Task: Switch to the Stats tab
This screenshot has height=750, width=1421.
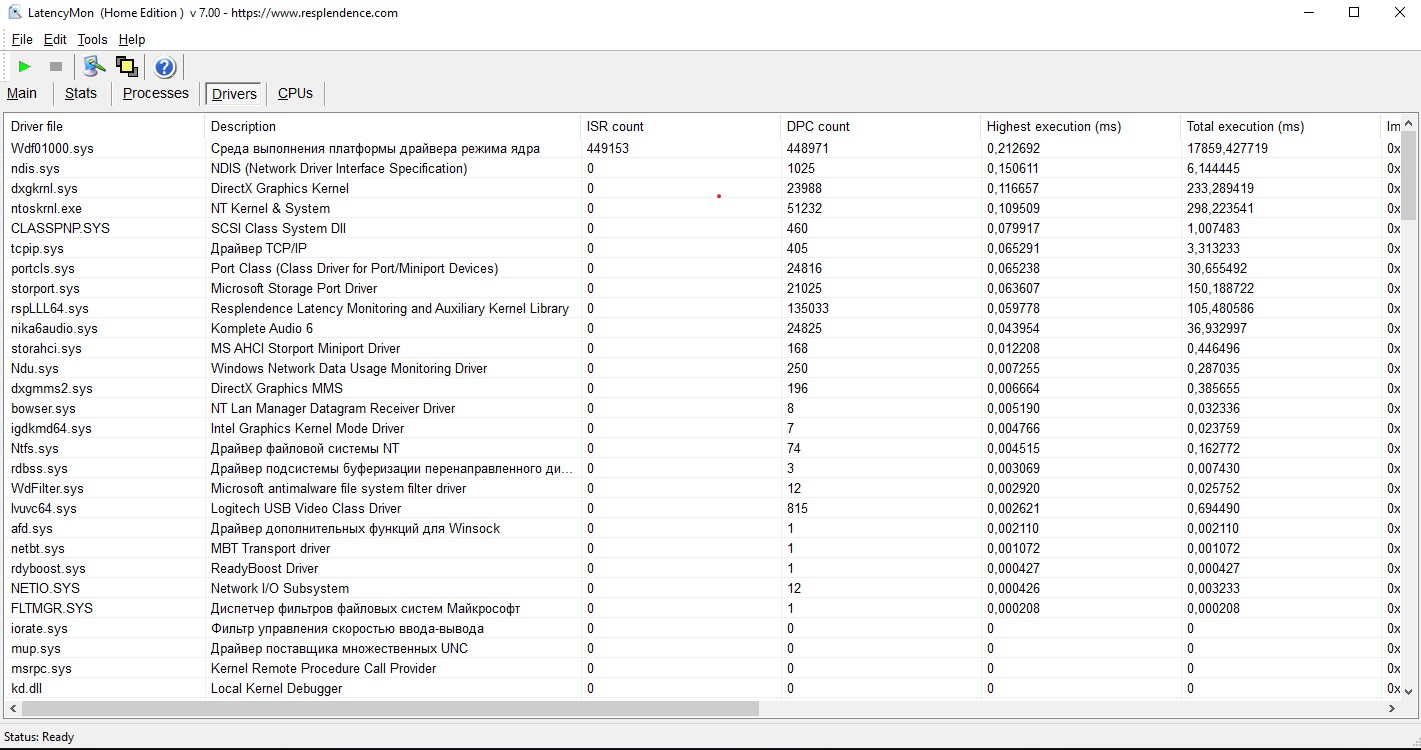Action: (x=81, y=93)
